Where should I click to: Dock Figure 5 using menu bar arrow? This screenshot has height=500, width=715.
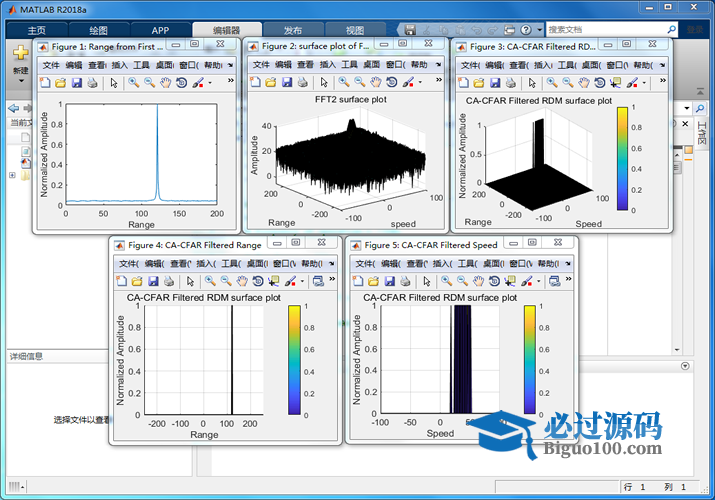(x=568, y=263)
